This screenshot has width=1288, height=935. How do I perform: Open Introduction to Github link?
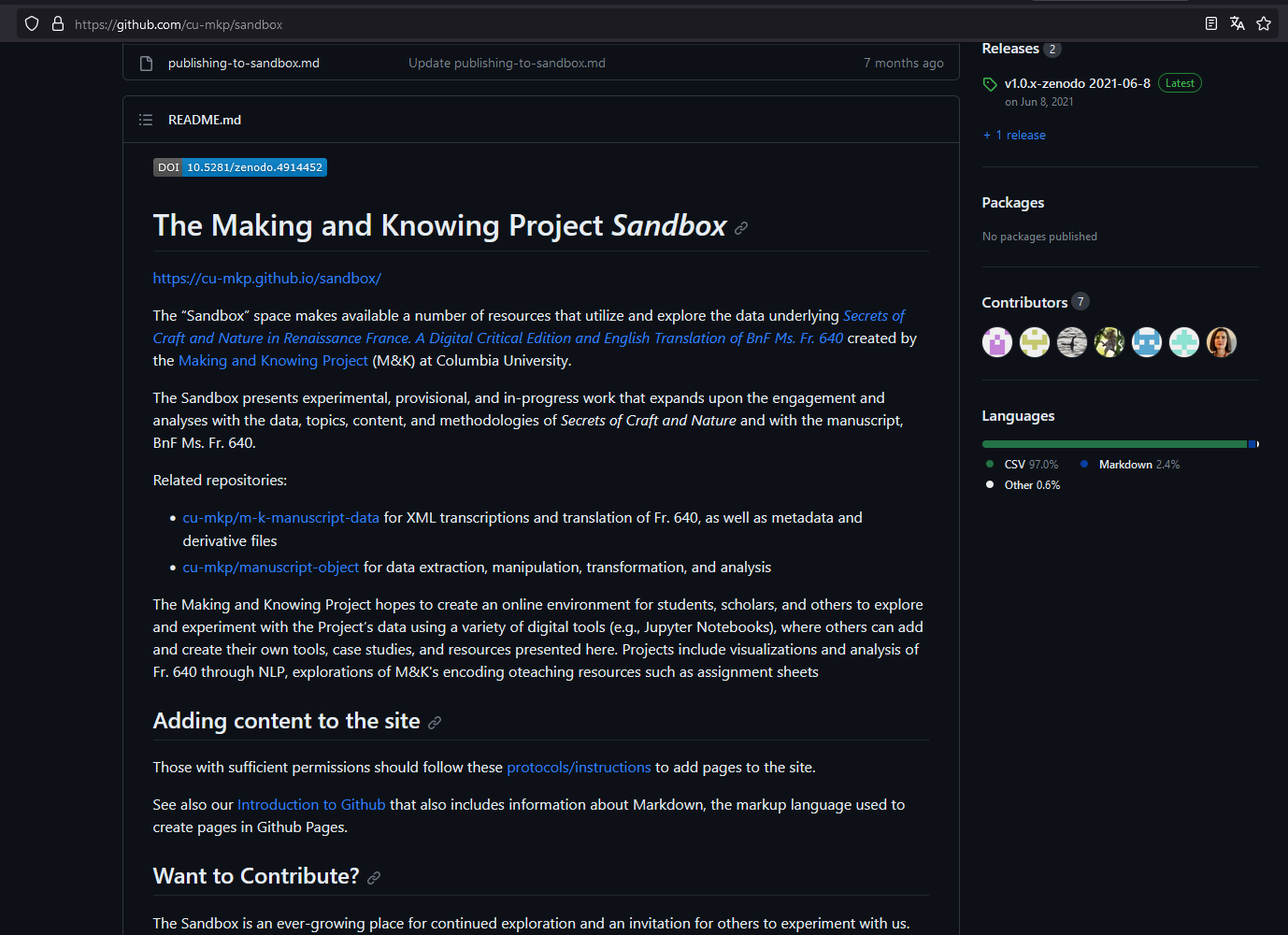click(x=311, y=805)
